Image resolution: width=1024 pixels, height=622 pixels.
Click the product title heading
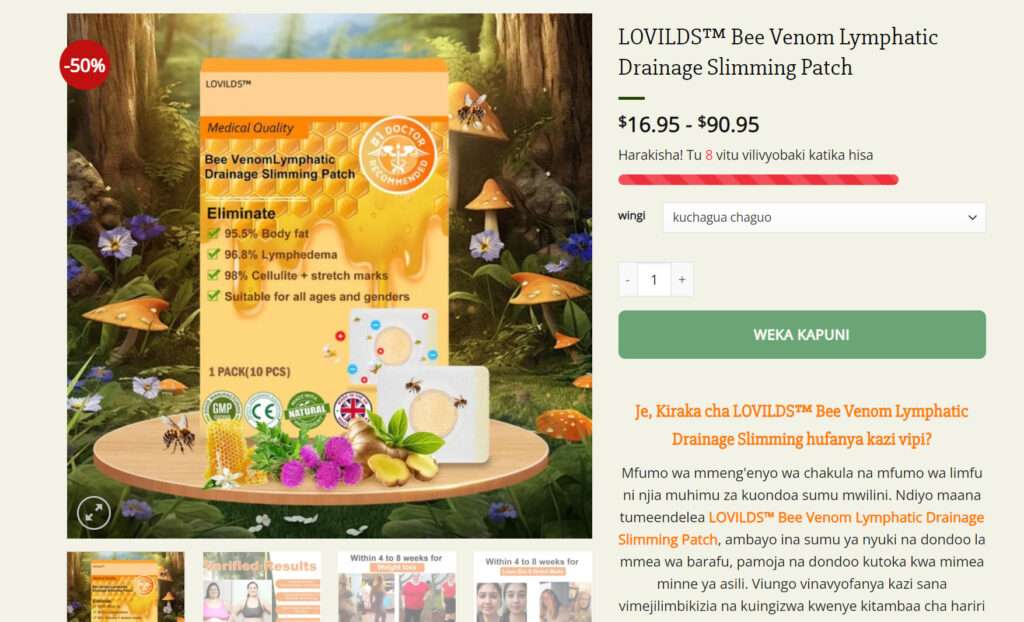point(778,52)
